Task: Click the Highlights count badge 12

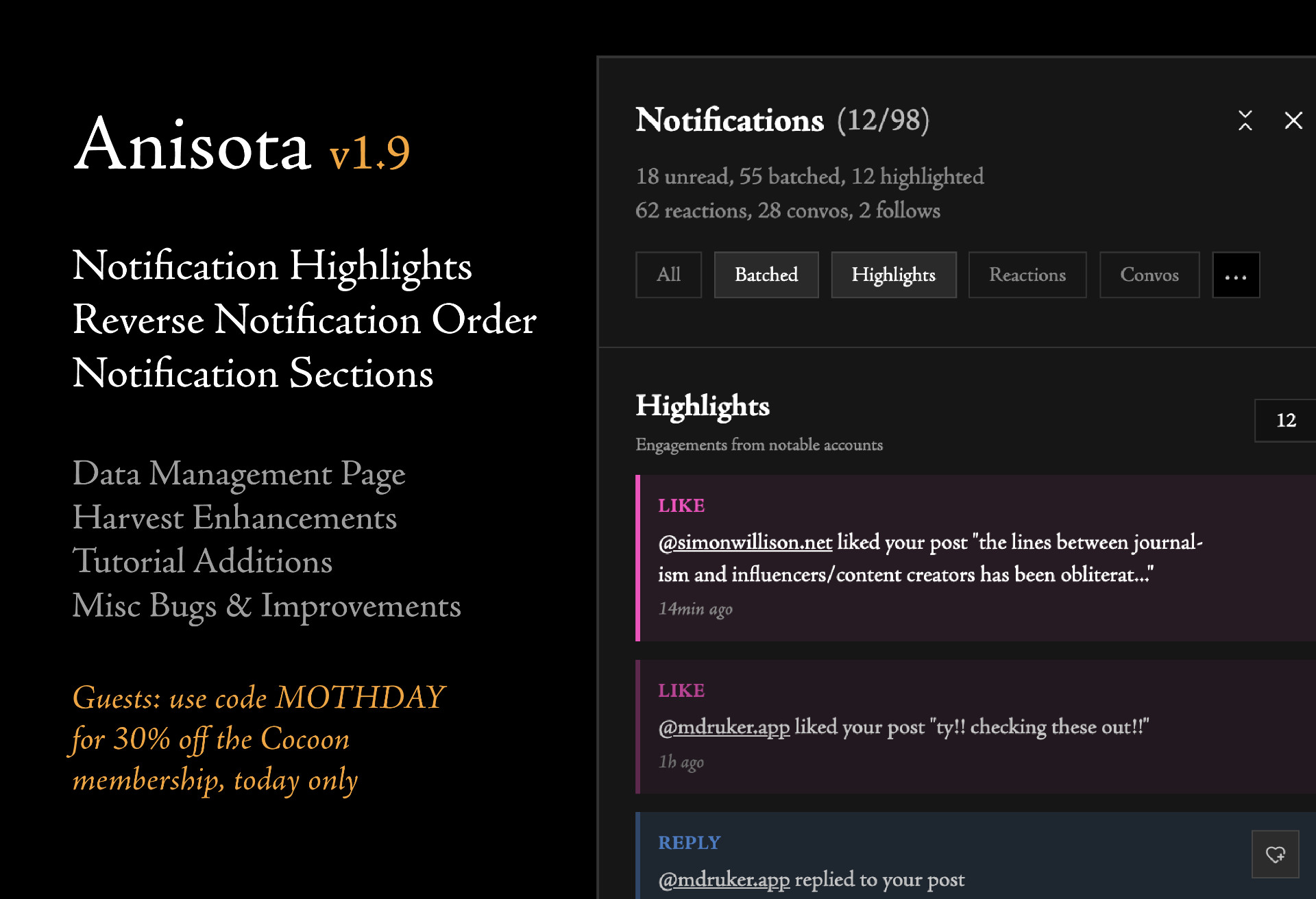Action: 1285,420
